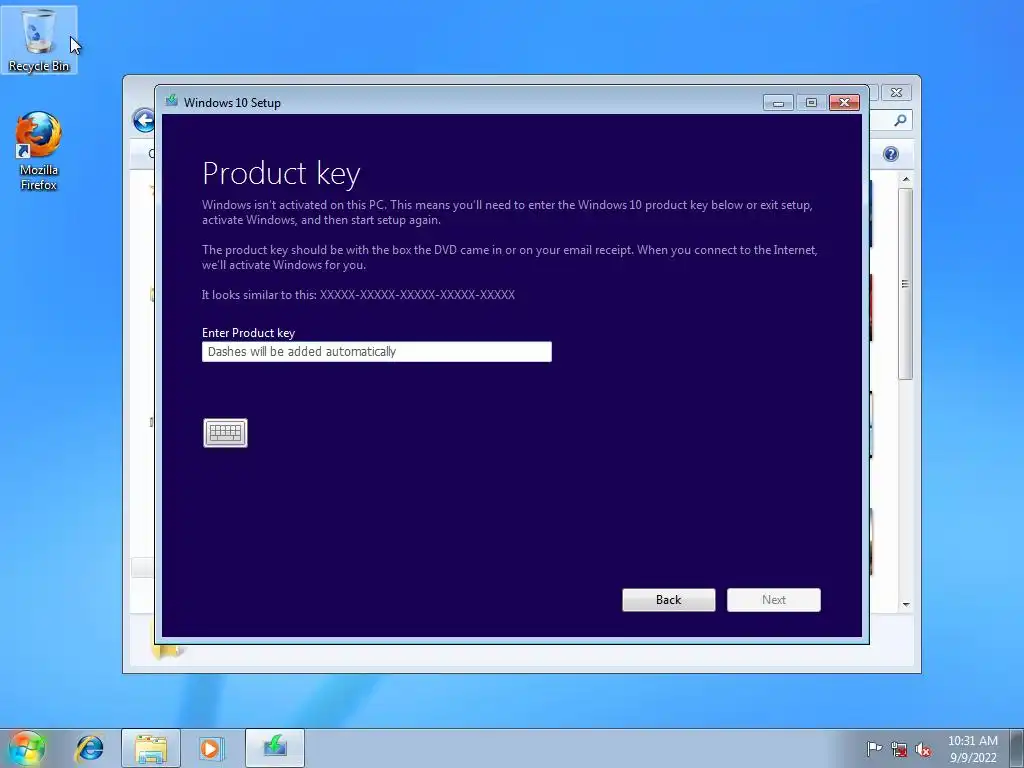Screen dimensions: 1024x768
Task: Open Windows Media Player taskbar icon
Action: (212, 748)
